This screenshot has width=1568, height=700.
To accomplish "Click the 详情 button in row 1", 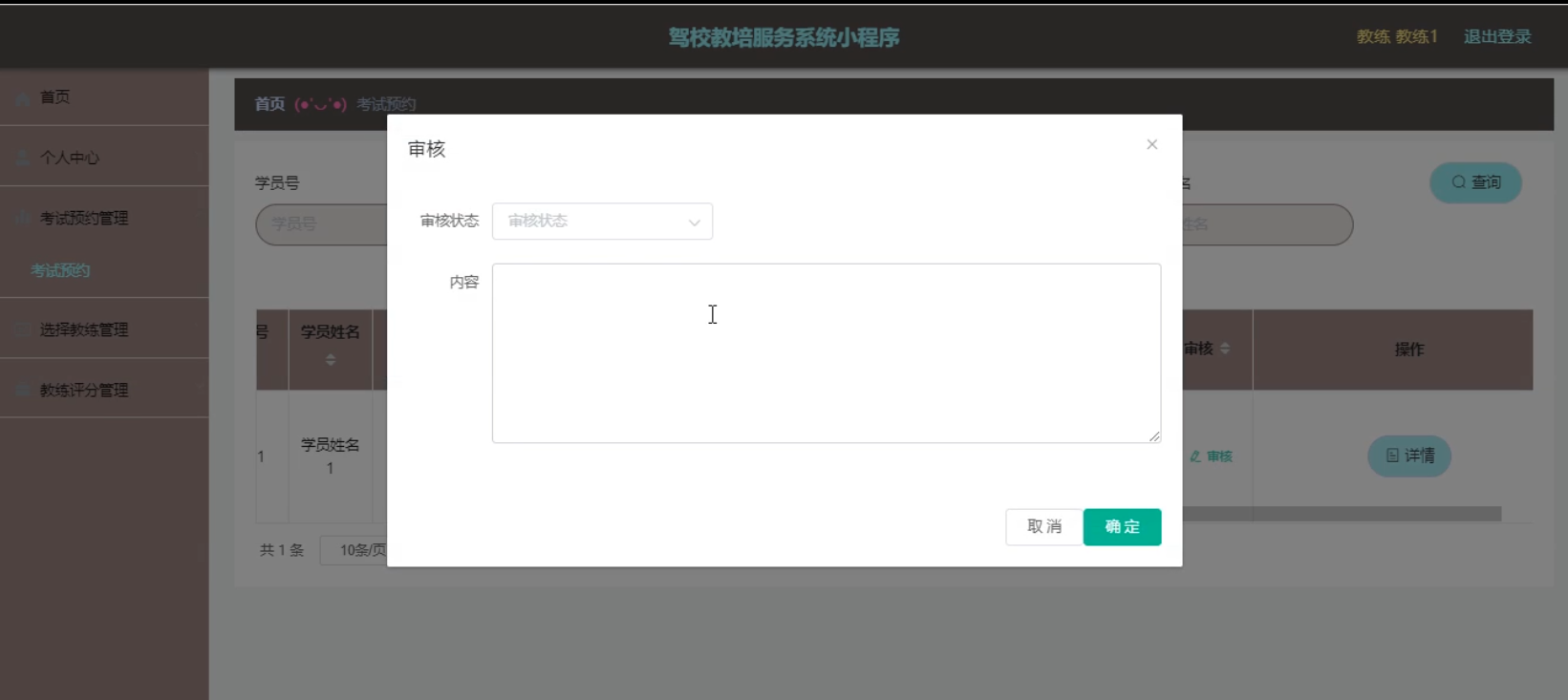I will 1409,456.
